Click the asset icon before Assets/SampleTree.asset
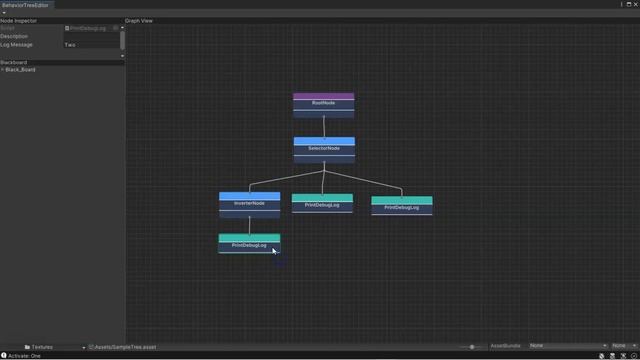Screen dimensions: 640x360 [x=91, y=347]
